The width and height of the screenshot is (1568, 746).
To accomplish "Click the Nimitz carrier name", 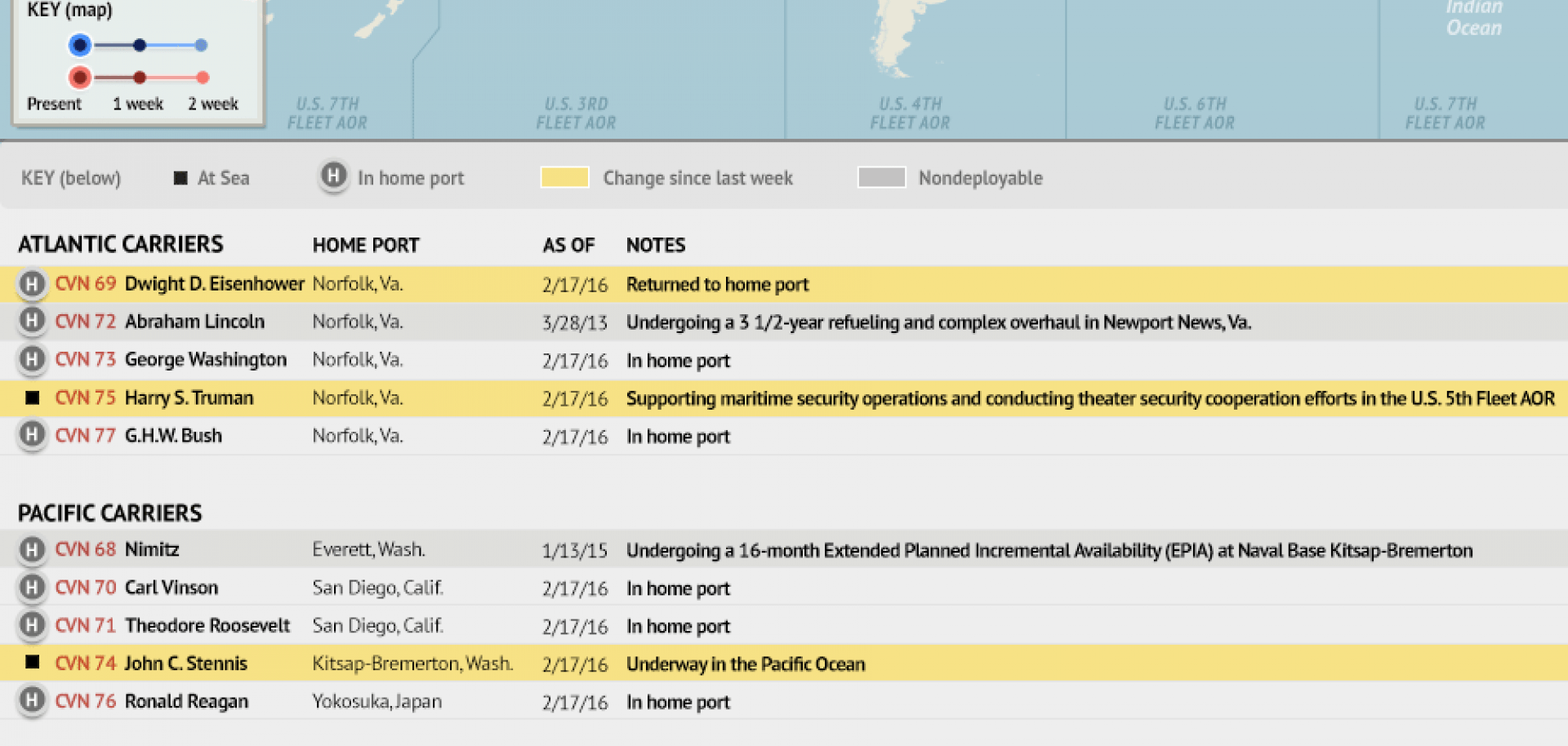I will [152, 549].
